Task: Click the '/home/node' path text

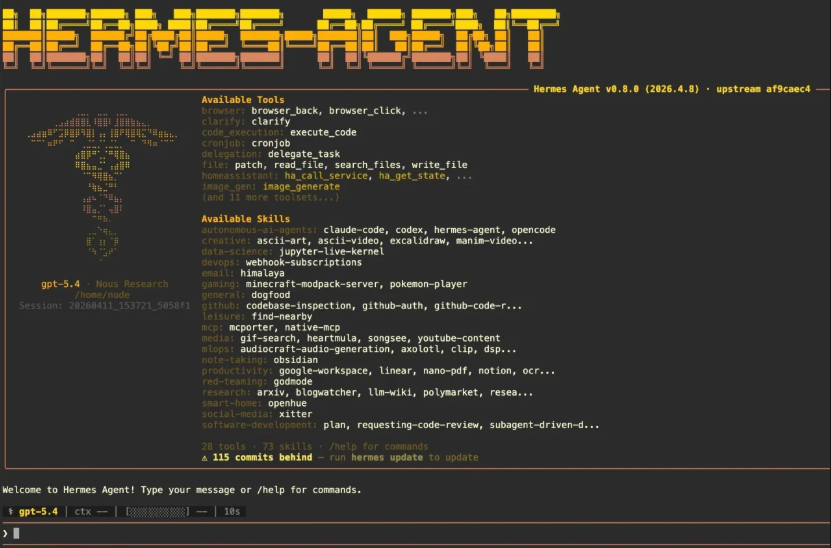Action: pyautogui.click(x=102, y=295)
